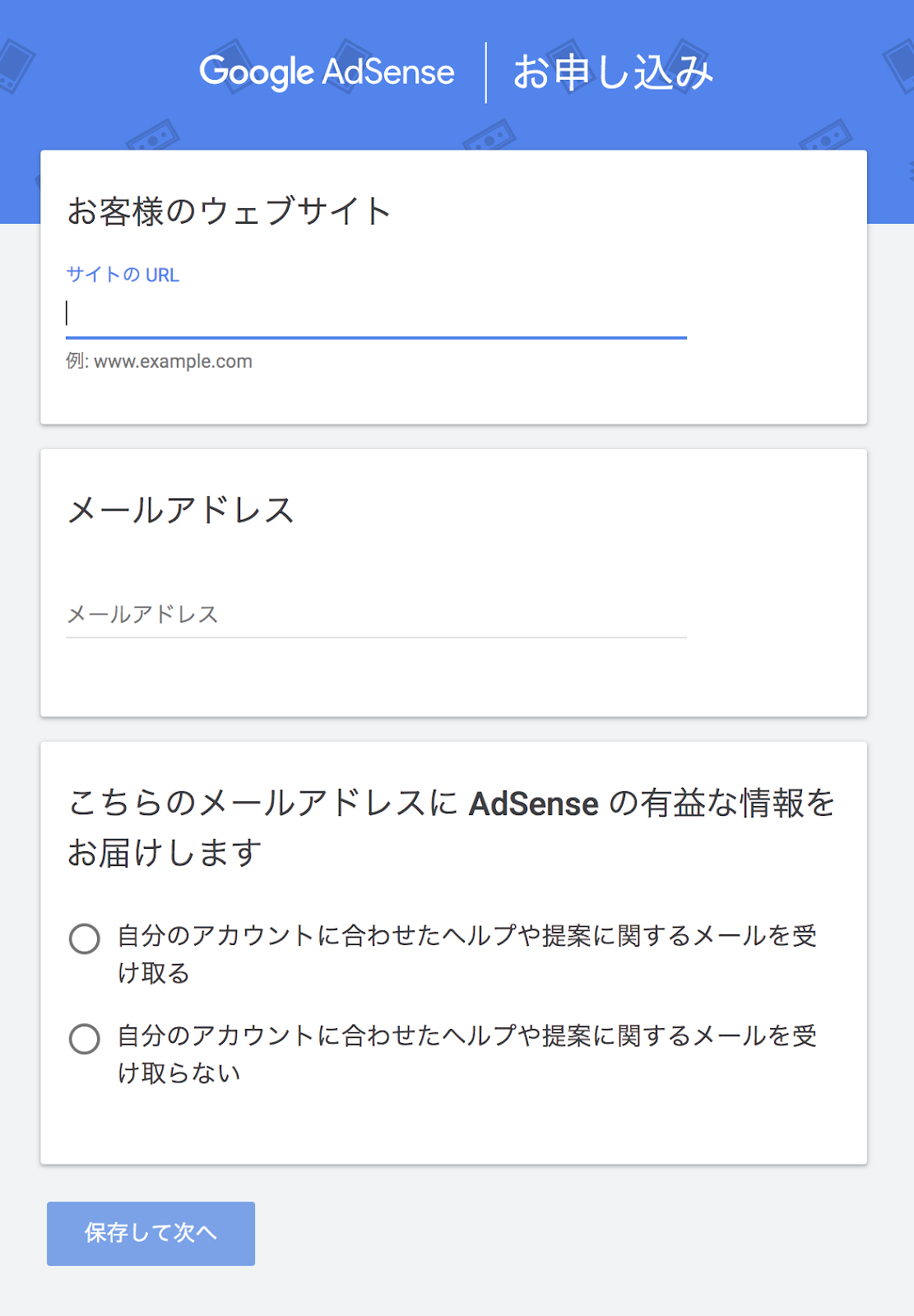Click the お申し込み header text
The height and width of the screenshot is (1316, 914).
(613, 72)
